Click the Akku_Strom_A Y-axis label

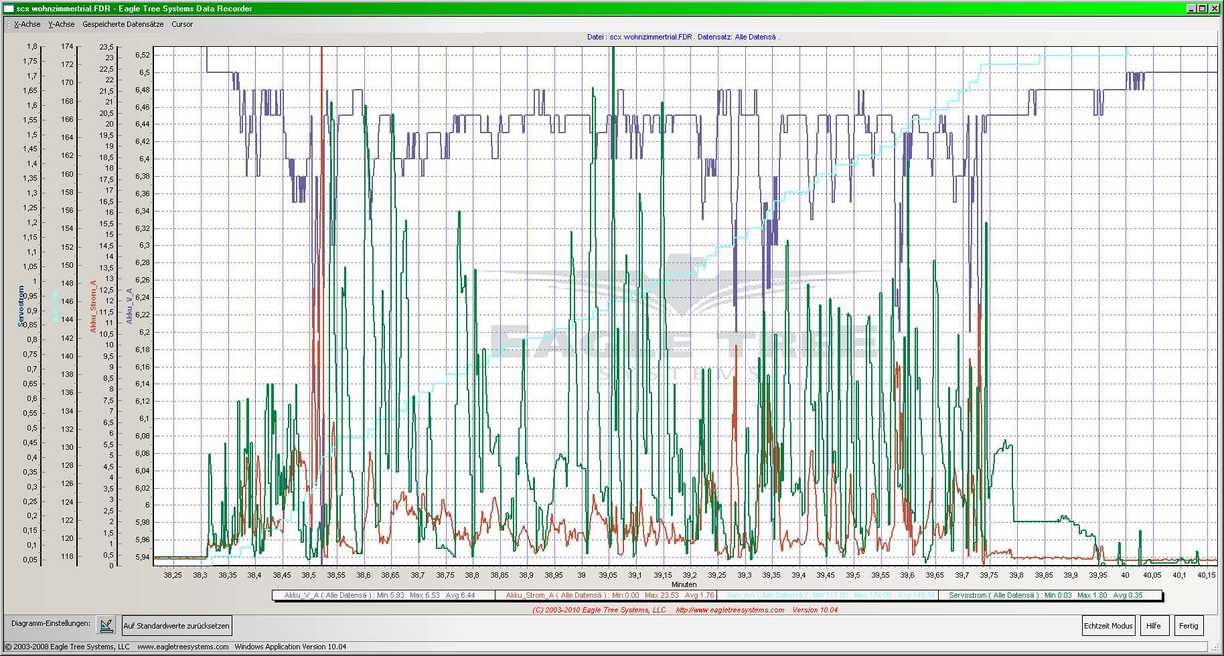(x=94, y=304)
